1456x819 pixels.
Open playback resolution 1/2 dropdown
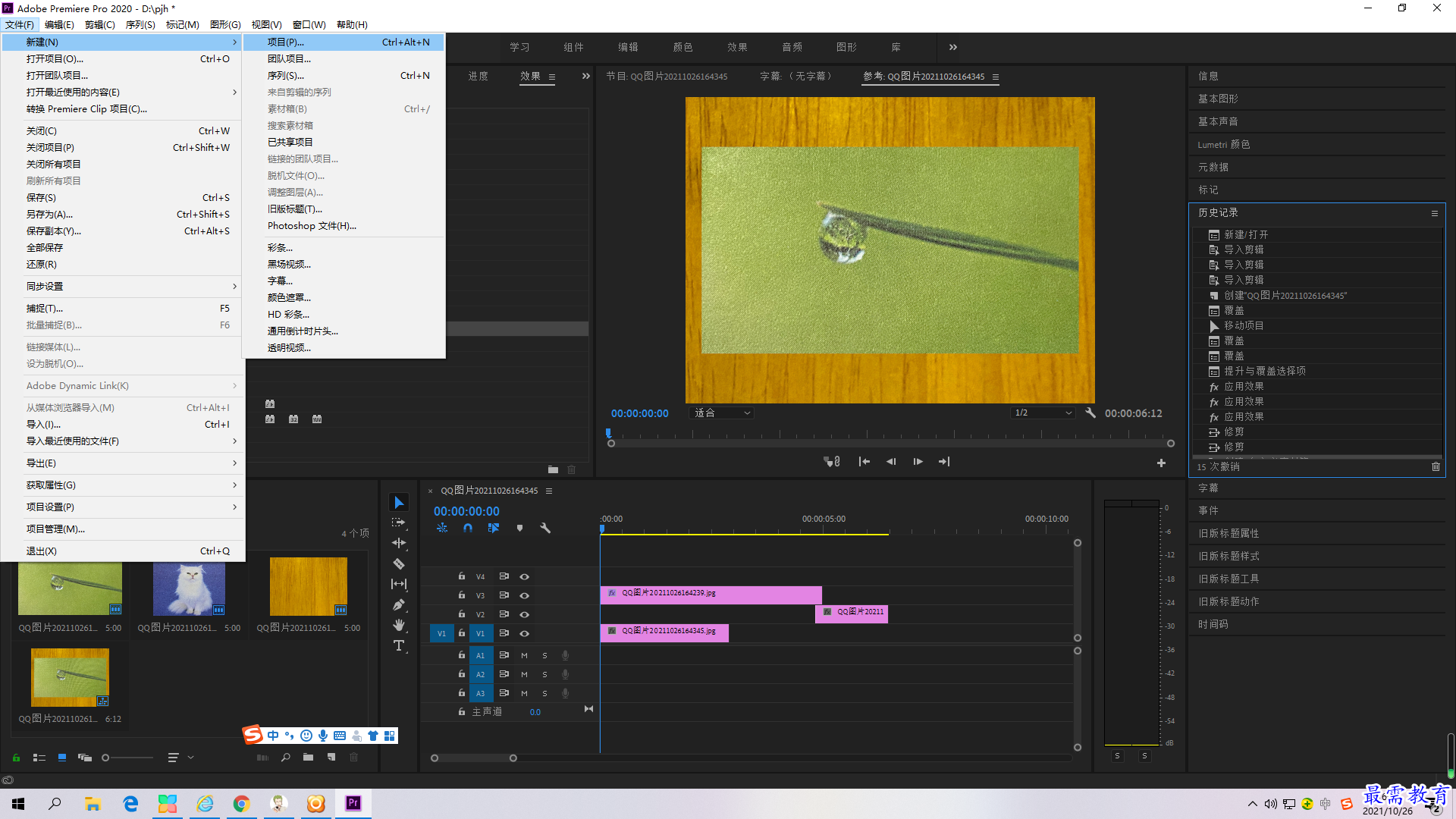pyautogui.click(x=1043, y=413)
